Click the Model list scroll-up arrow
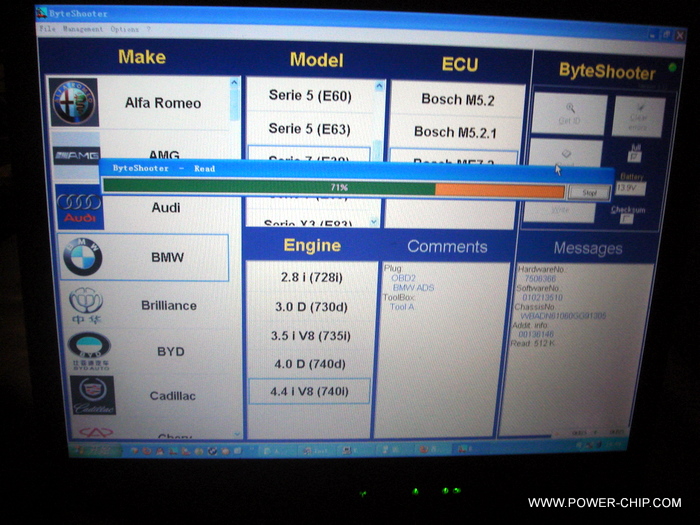Viewport: 700px width, 525px height. pyautogui.click(x=379, y=86)
